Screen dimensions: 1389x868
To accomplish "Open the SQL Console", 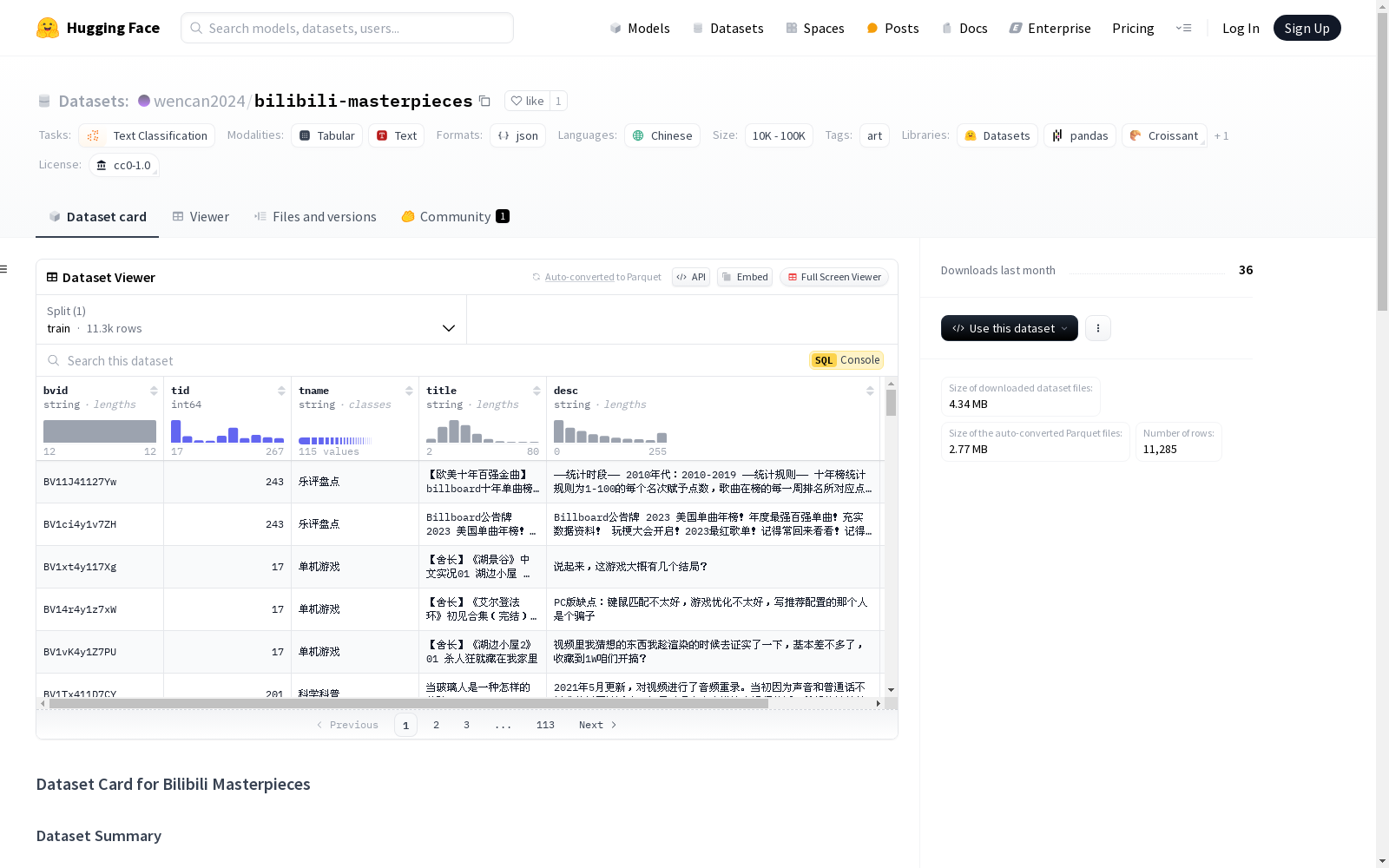I will pyautogui.click(x=846, y=360).
